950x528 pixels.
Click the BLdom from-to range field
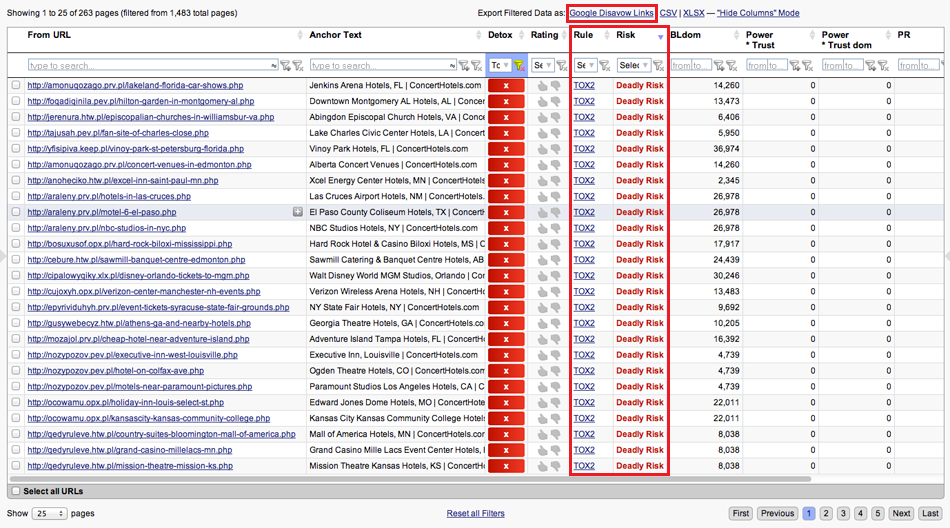[691, 65]
